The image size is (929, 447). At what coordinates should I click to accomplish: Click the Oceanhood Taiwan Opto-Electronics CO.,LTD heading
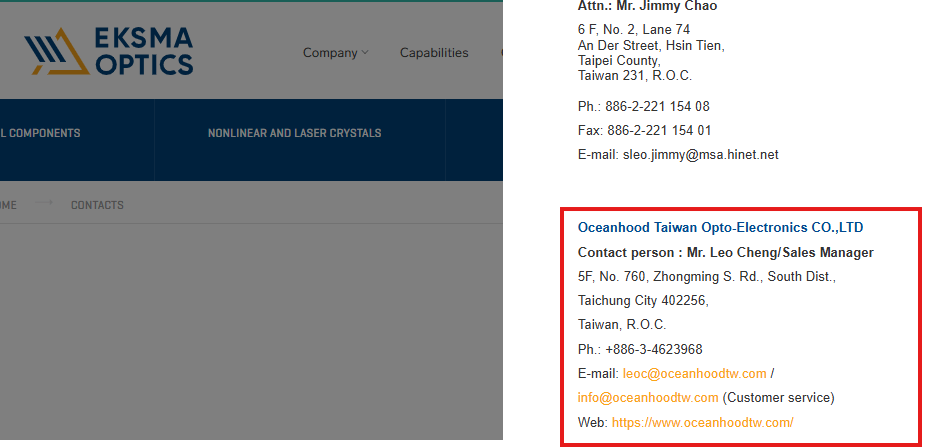(x=720, y=228)
